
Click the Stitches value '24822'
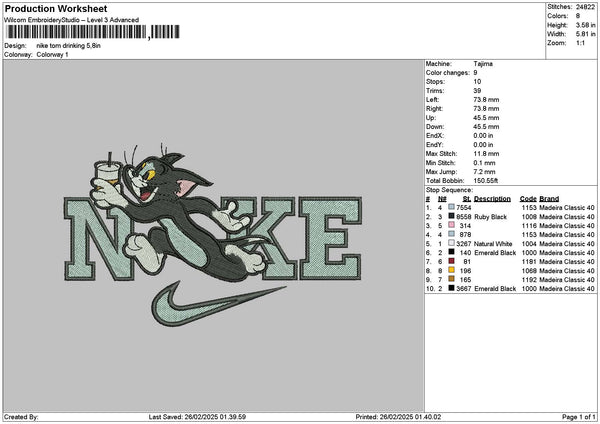pos(585,7)
